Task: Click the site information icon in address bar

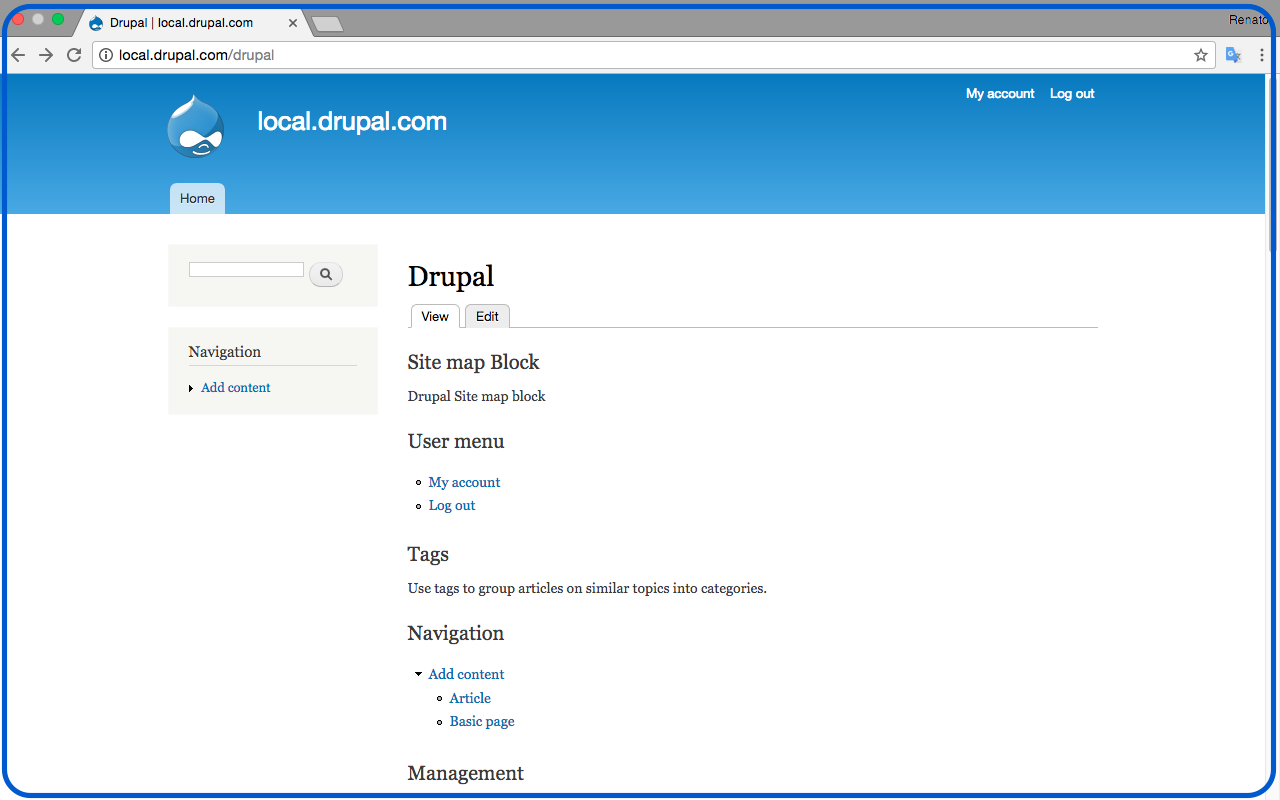Action: click(106, 55)
